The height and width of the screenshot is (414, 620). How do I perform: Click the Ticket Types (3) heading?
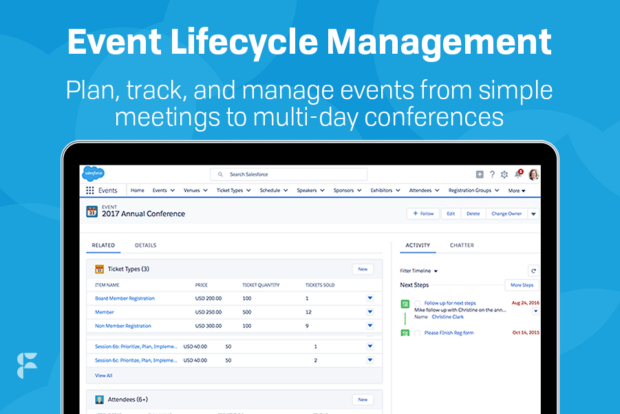coord(129,269)
